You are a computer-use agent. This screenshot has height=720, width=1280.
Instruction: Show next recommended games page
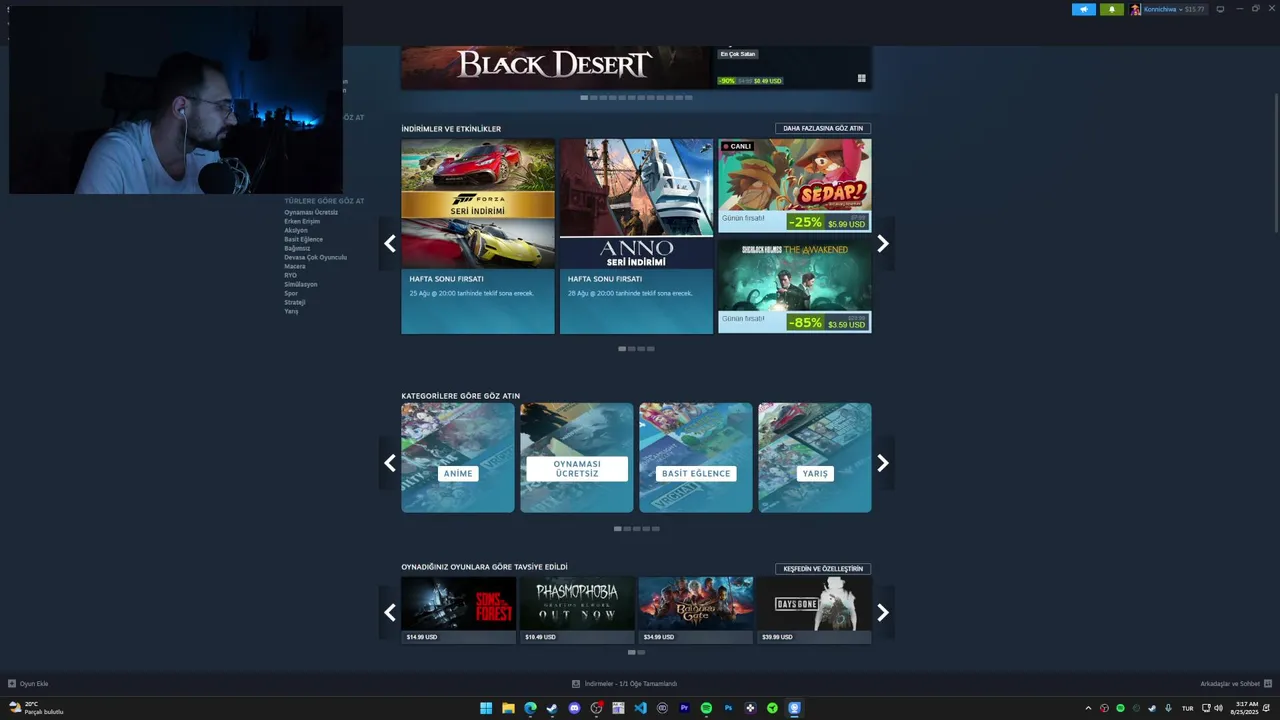pos(883,612)
